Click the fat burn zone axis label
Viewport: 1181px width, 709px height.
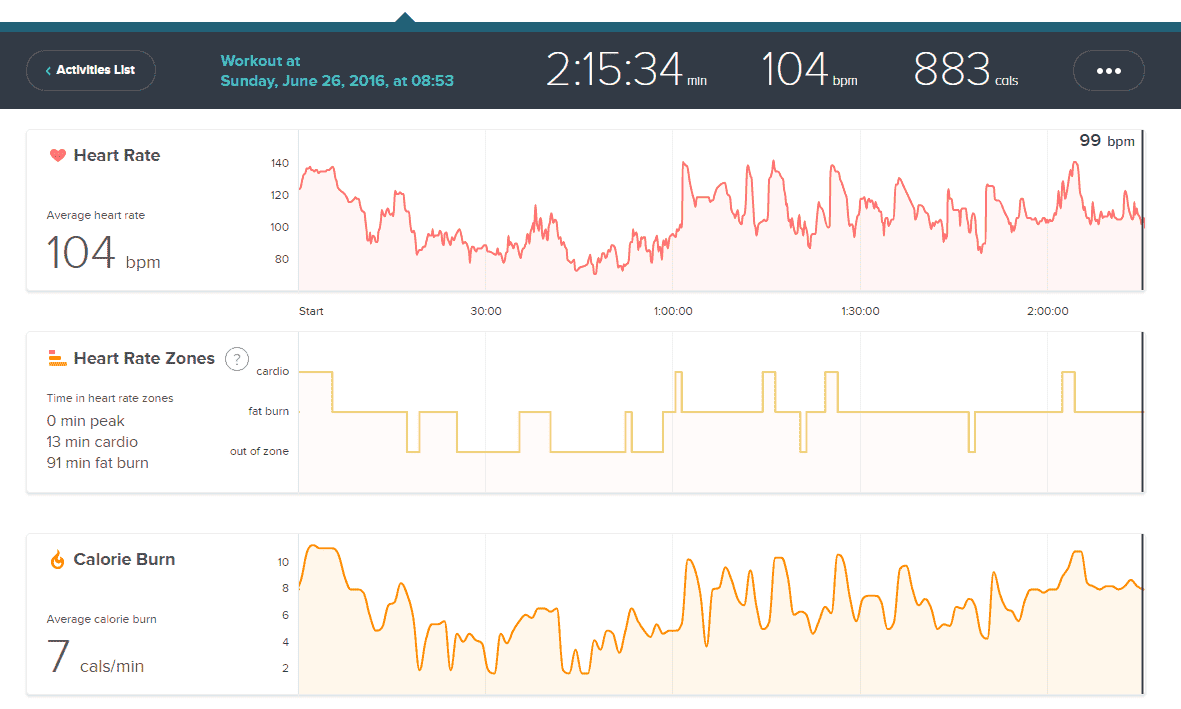coord(268,411)
